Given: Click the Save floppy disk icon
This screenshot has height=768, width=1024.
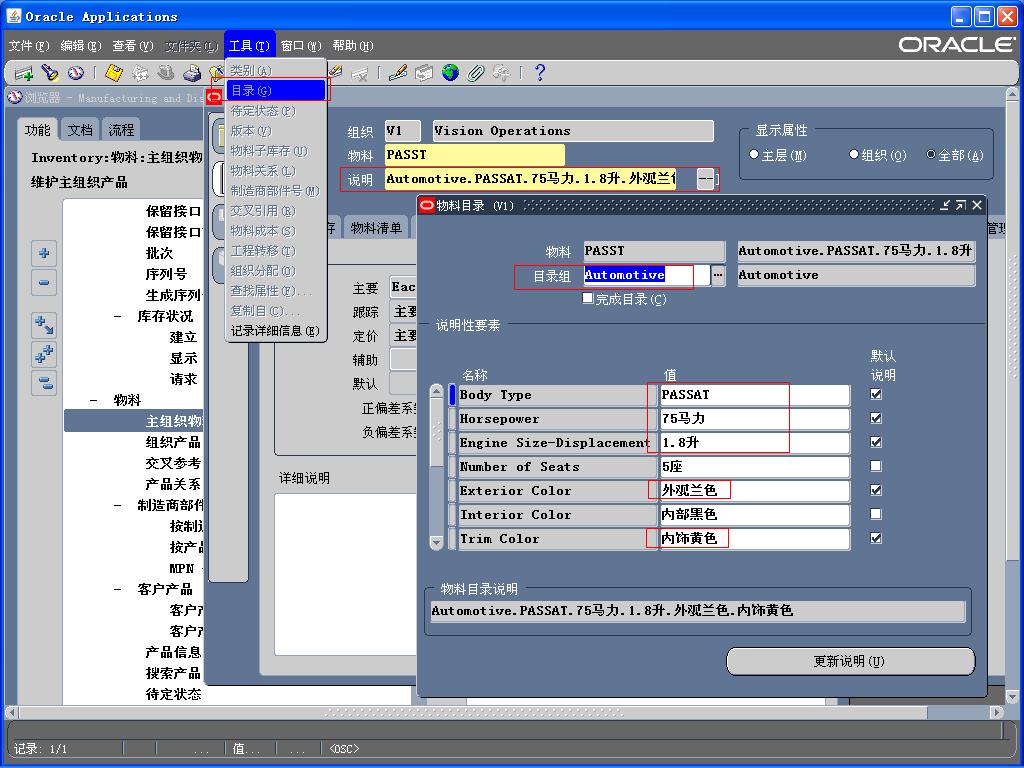Looking at the screenshot, I should point(114,72).
